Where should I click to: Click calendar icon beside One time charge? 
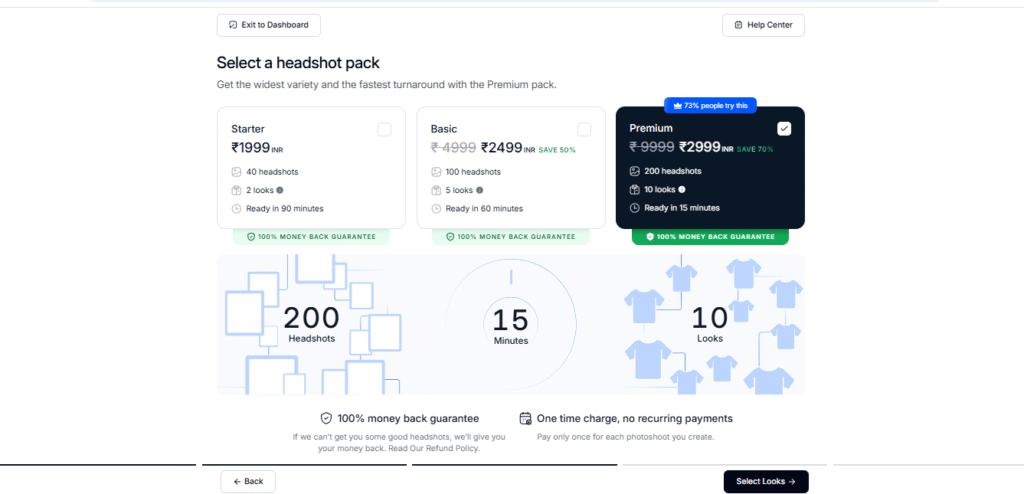pyautogui.click(x=526, y=418)
